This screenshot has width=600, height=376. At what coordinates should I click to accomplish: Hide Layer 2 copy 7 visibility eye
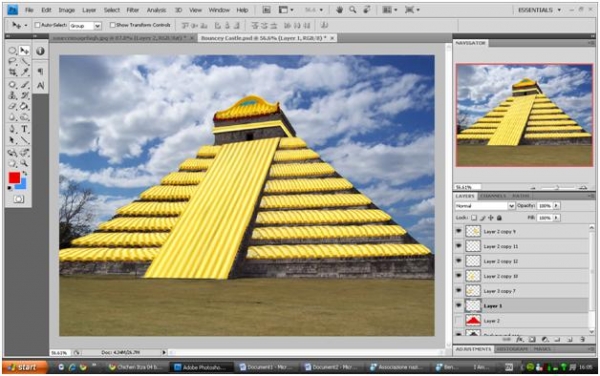458,290
